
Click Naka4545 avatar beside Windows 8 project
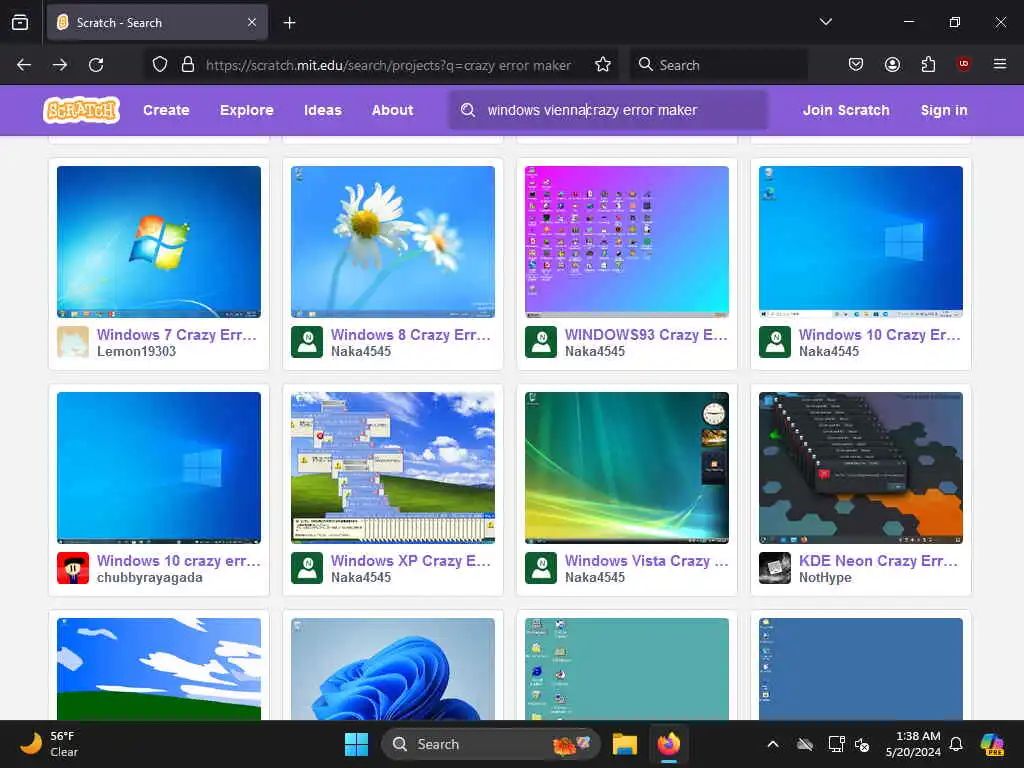[307, 342]
